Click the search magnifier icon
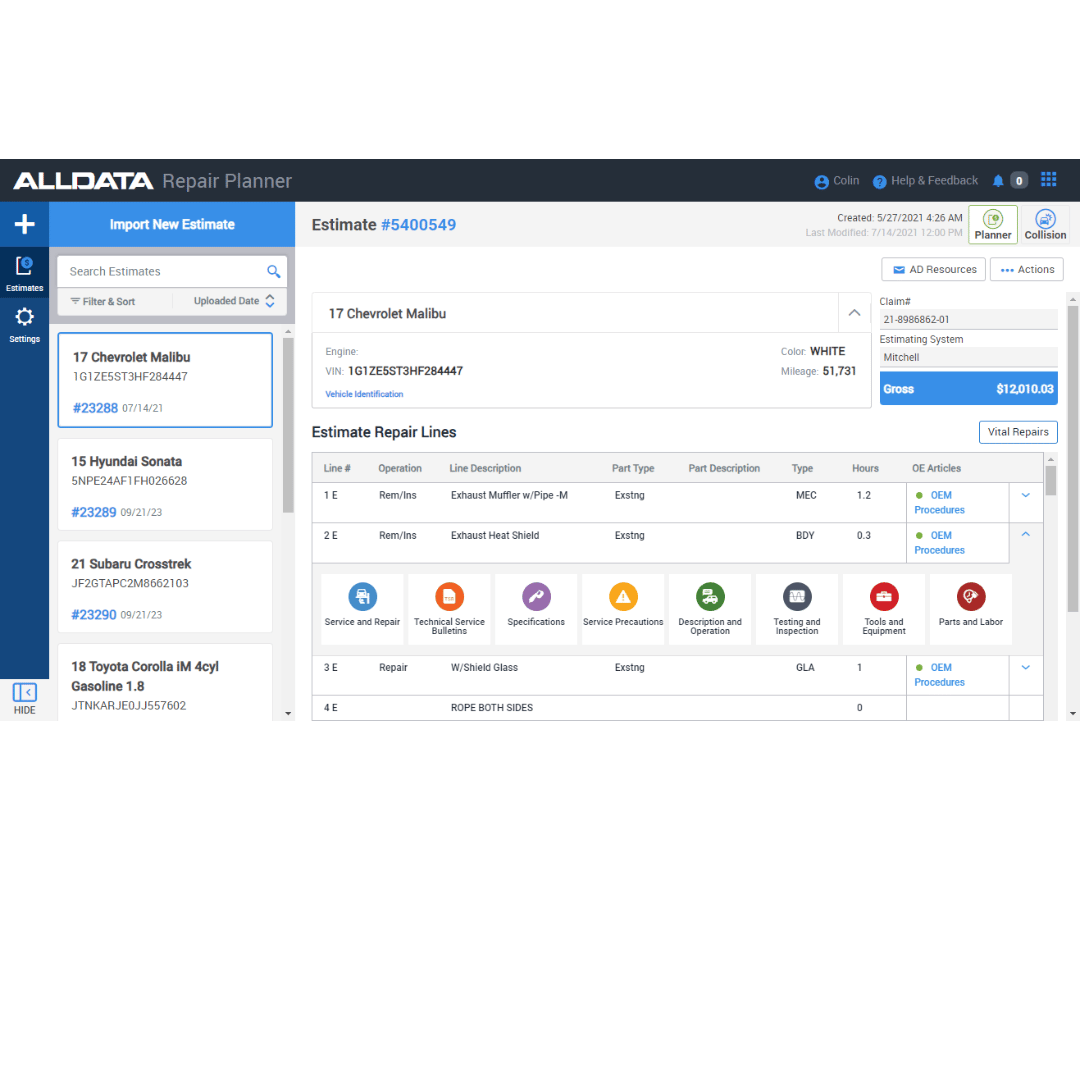Screen dimensions: 1080x1080 coord(273,271)
